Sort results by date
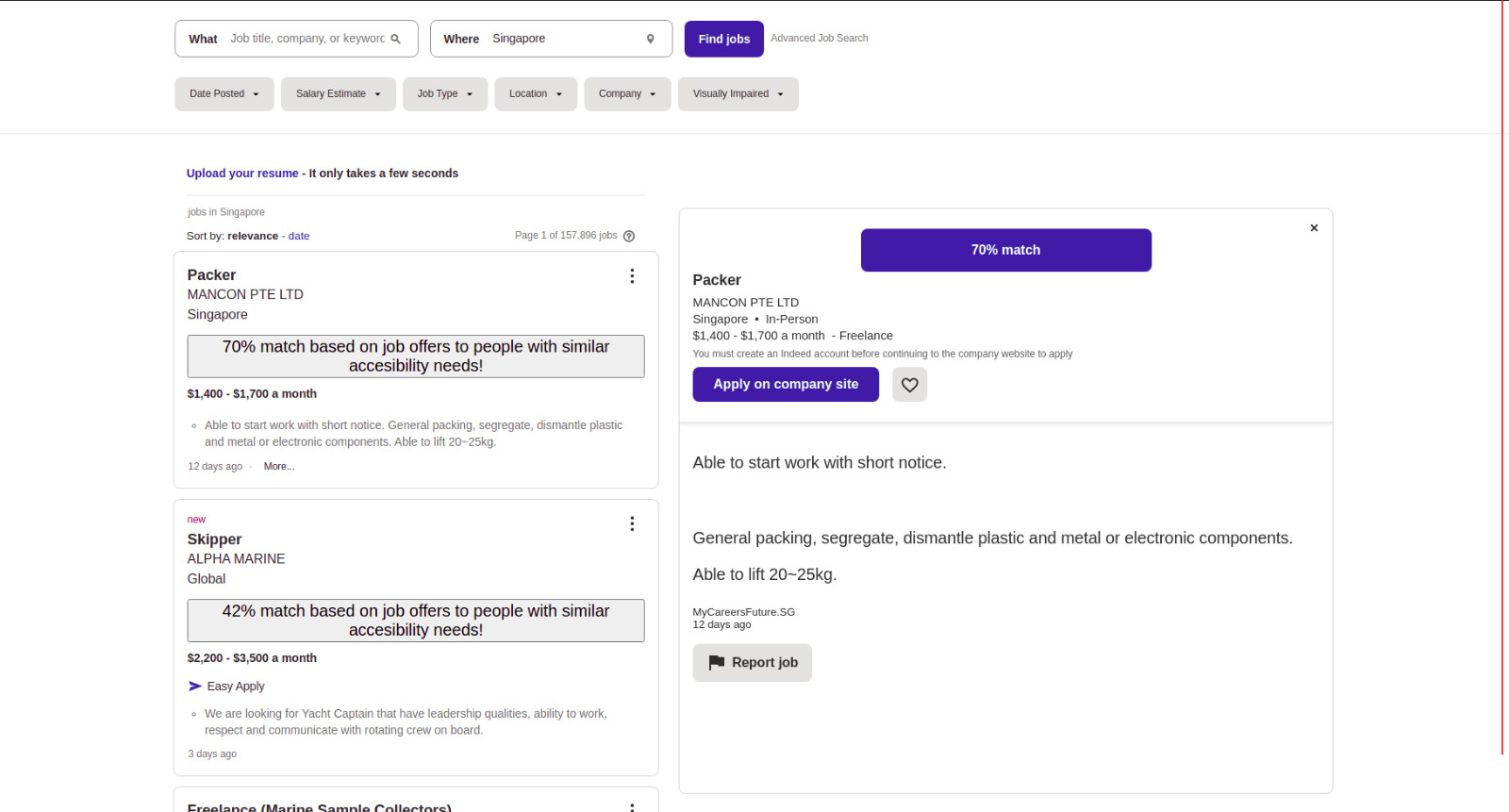The image size is (1509, 812). coord(299,236)
